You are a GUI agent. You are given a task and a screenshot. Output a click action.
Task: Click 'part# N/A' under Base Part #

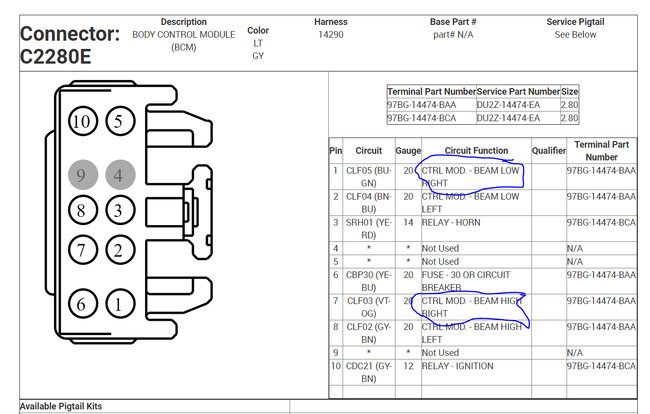click(x=453, y=35)
